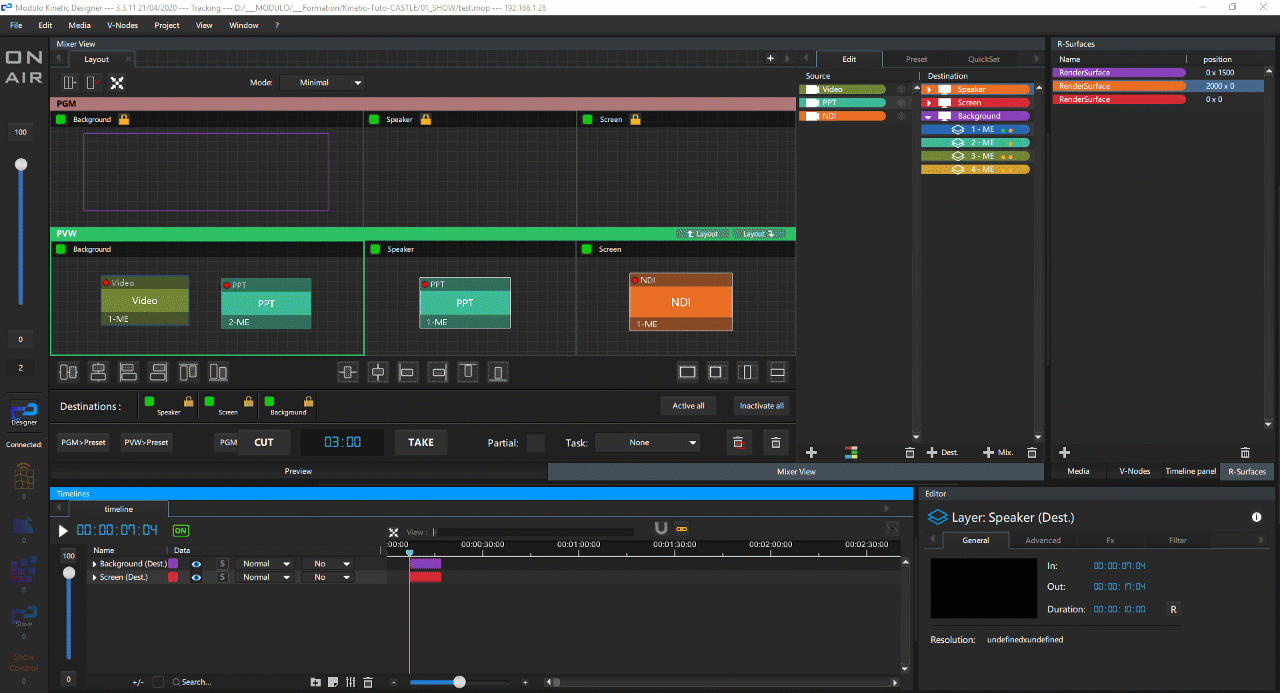Click the lock icon on PGM Background
The height and width of the screenshot is (693, 1280).
pos(124,120)
